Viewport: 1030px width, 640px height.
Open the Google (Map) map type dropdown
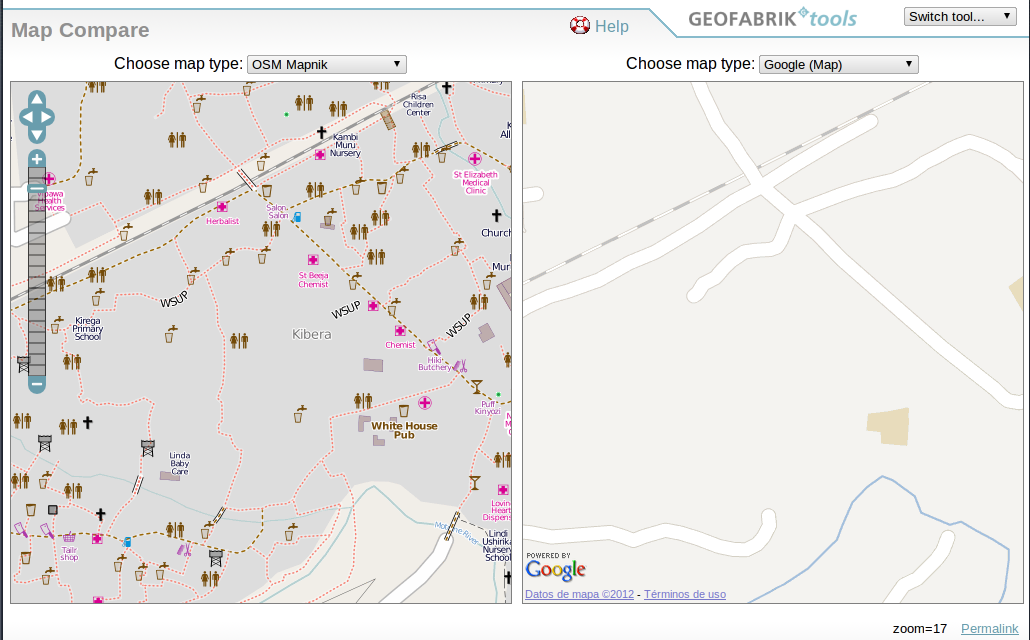click(838, 64)
